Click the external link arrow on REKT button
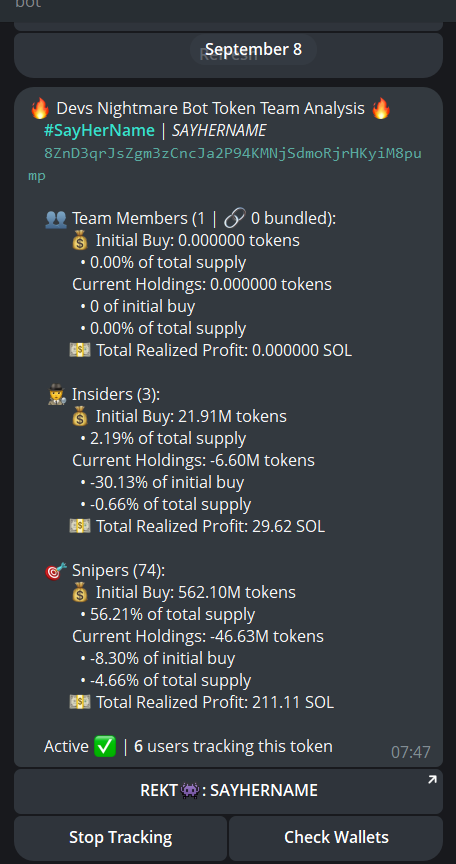This screenshot has height=864, width=456. tap(432, 780)
